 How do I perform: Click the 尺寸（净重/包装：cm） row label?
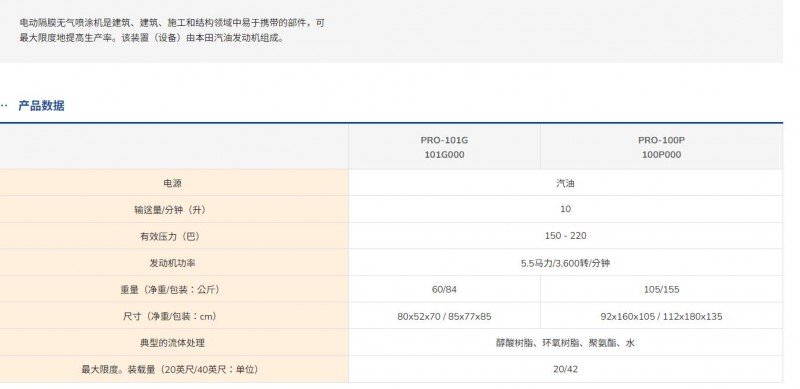coord(172,317)
